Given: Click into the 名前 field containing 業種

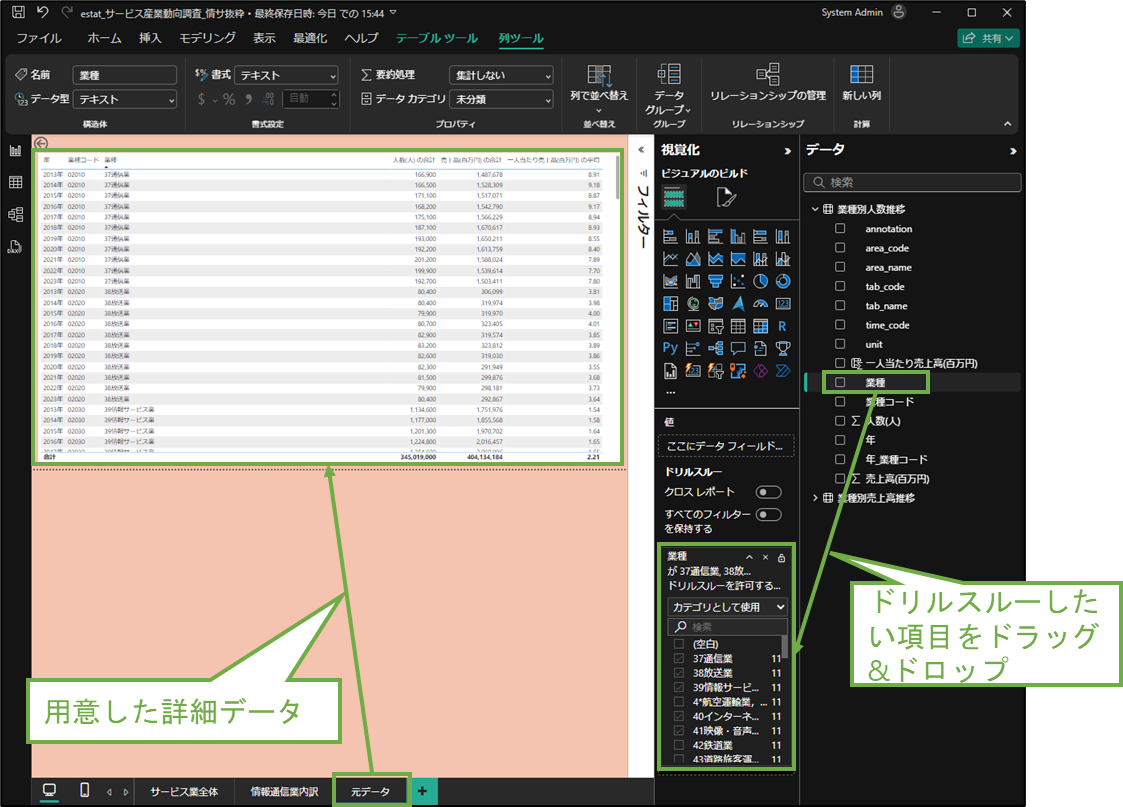Looking at the screenshot, I should 125,75.
